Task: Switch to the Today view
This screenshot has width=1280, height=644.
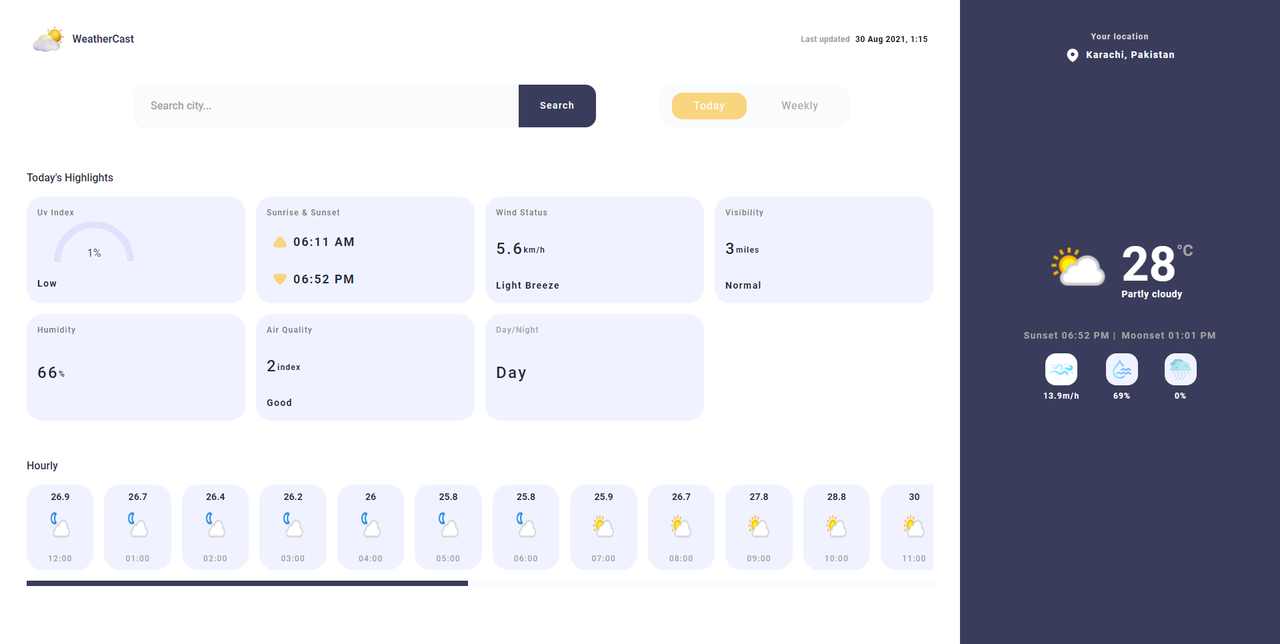Action: tap(709, 106)
